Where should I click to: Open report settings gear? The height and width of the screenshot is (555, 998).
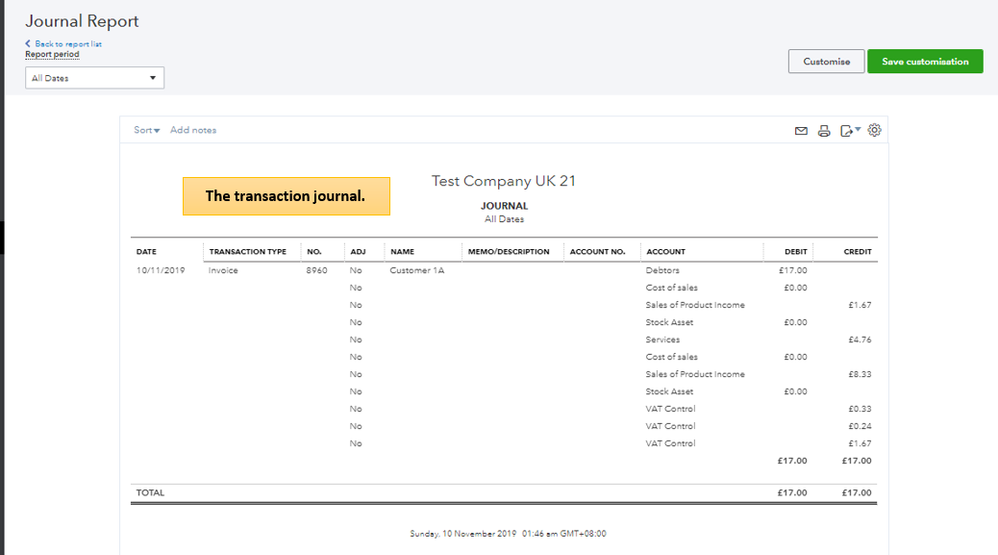(875, 130)
